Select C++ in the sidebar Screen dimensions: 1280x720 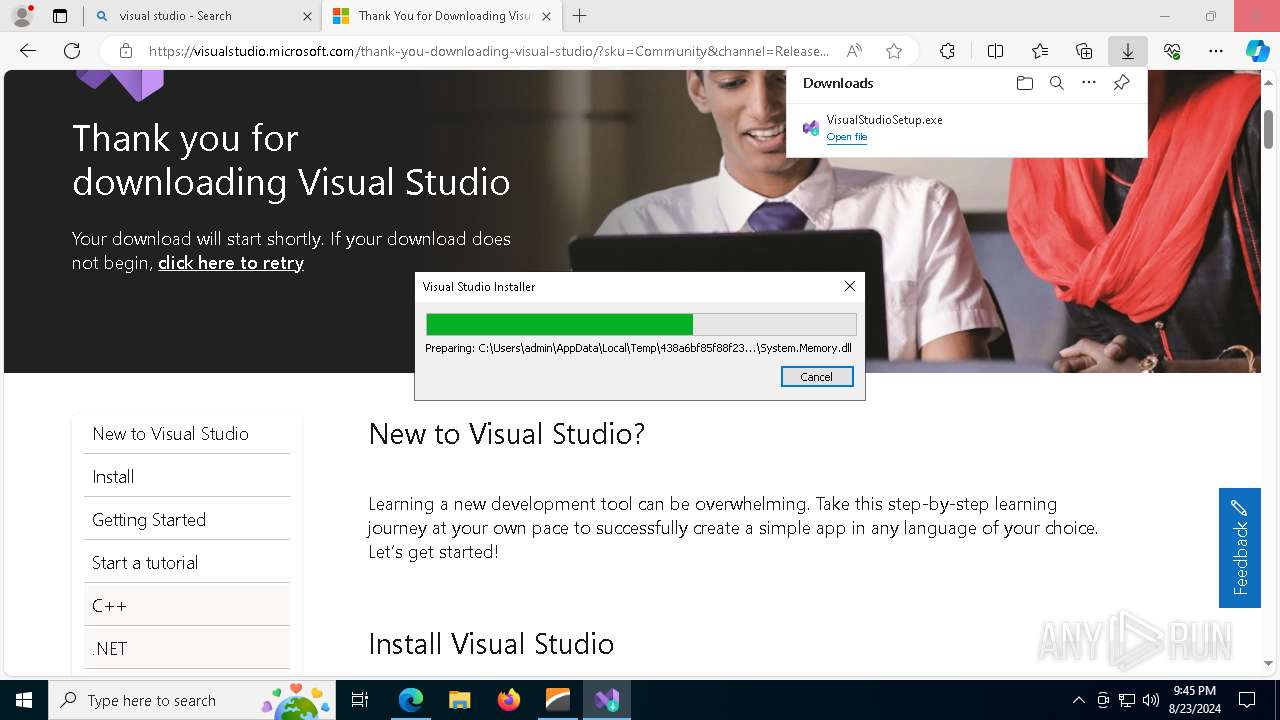187,605
